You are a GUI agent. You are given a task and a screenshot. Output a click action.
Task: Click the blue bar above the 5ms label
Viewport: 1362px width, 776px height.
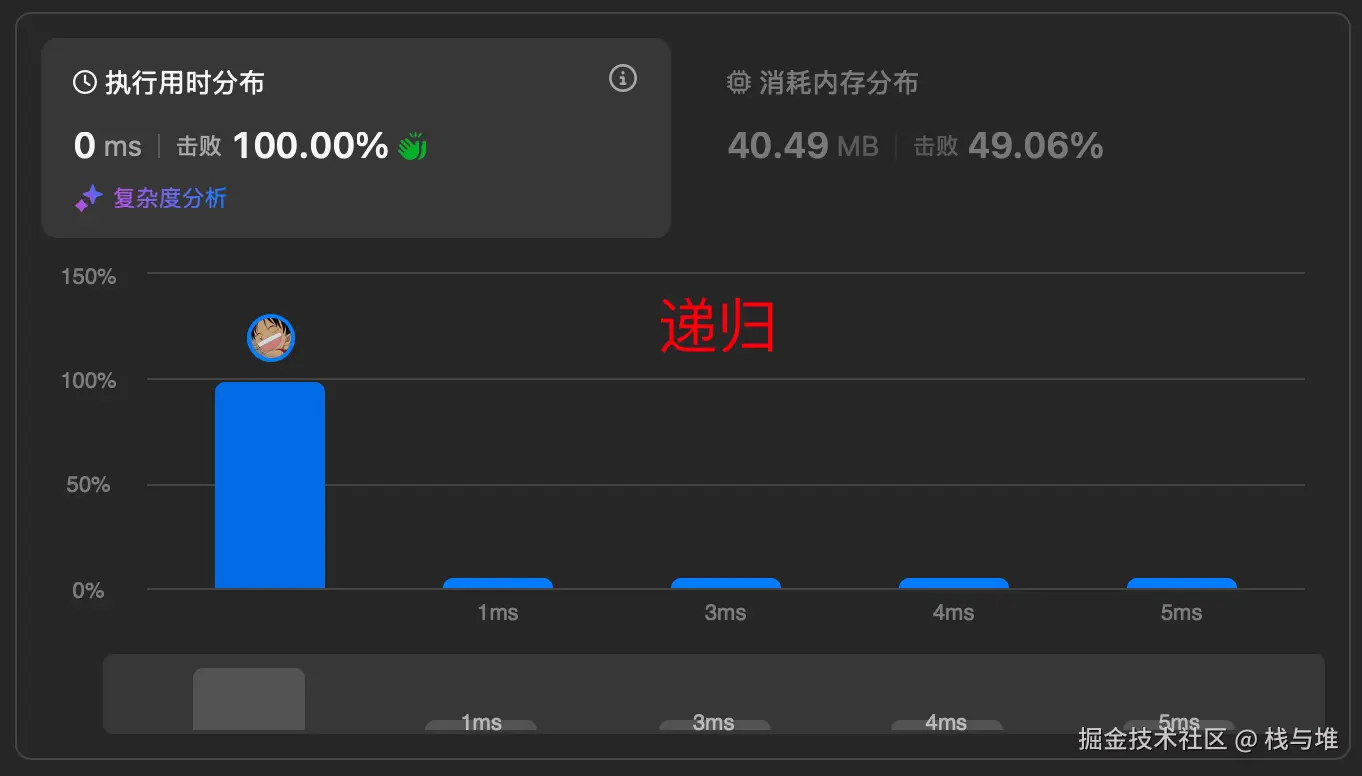coord(1182,583)
